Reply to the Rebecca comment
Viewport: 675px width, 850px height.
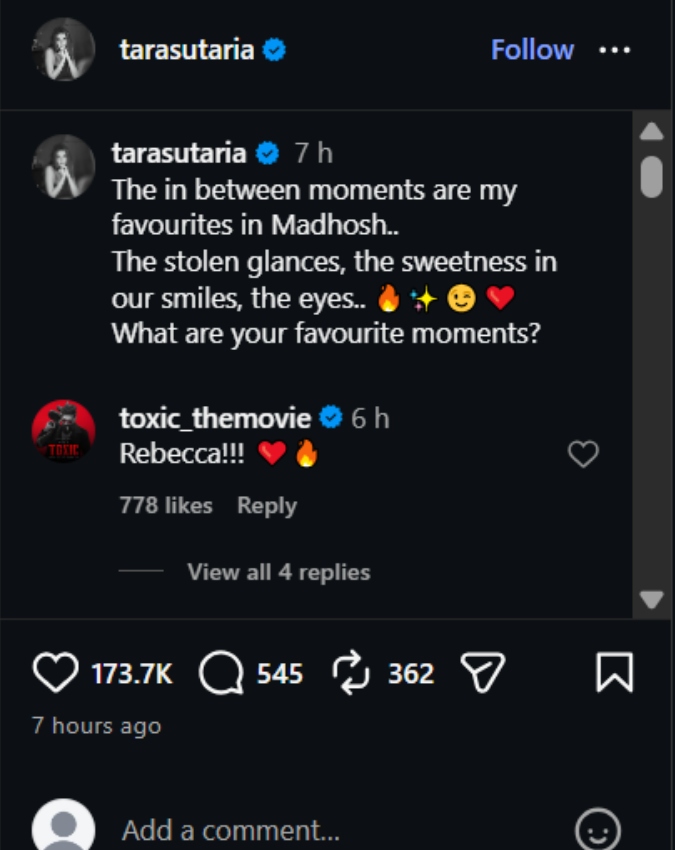267,506
